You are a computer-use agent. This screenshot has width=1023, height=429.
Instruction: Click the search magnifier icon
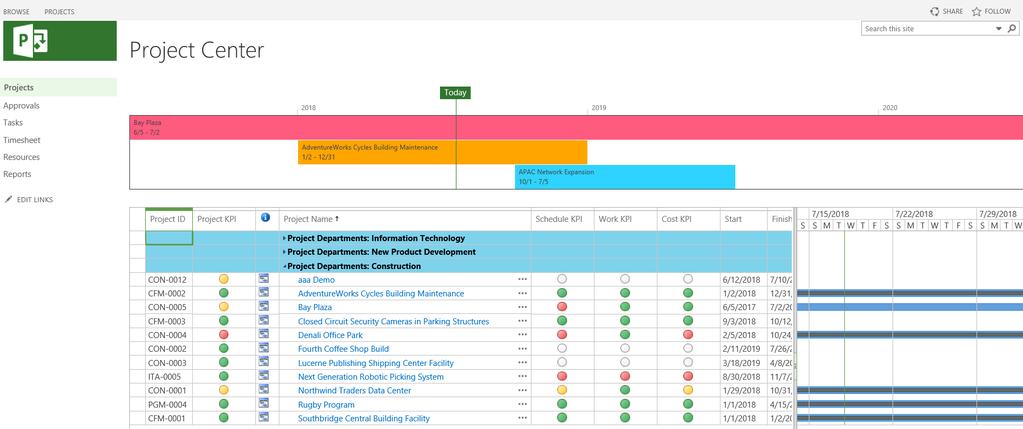click(1011, 29)
